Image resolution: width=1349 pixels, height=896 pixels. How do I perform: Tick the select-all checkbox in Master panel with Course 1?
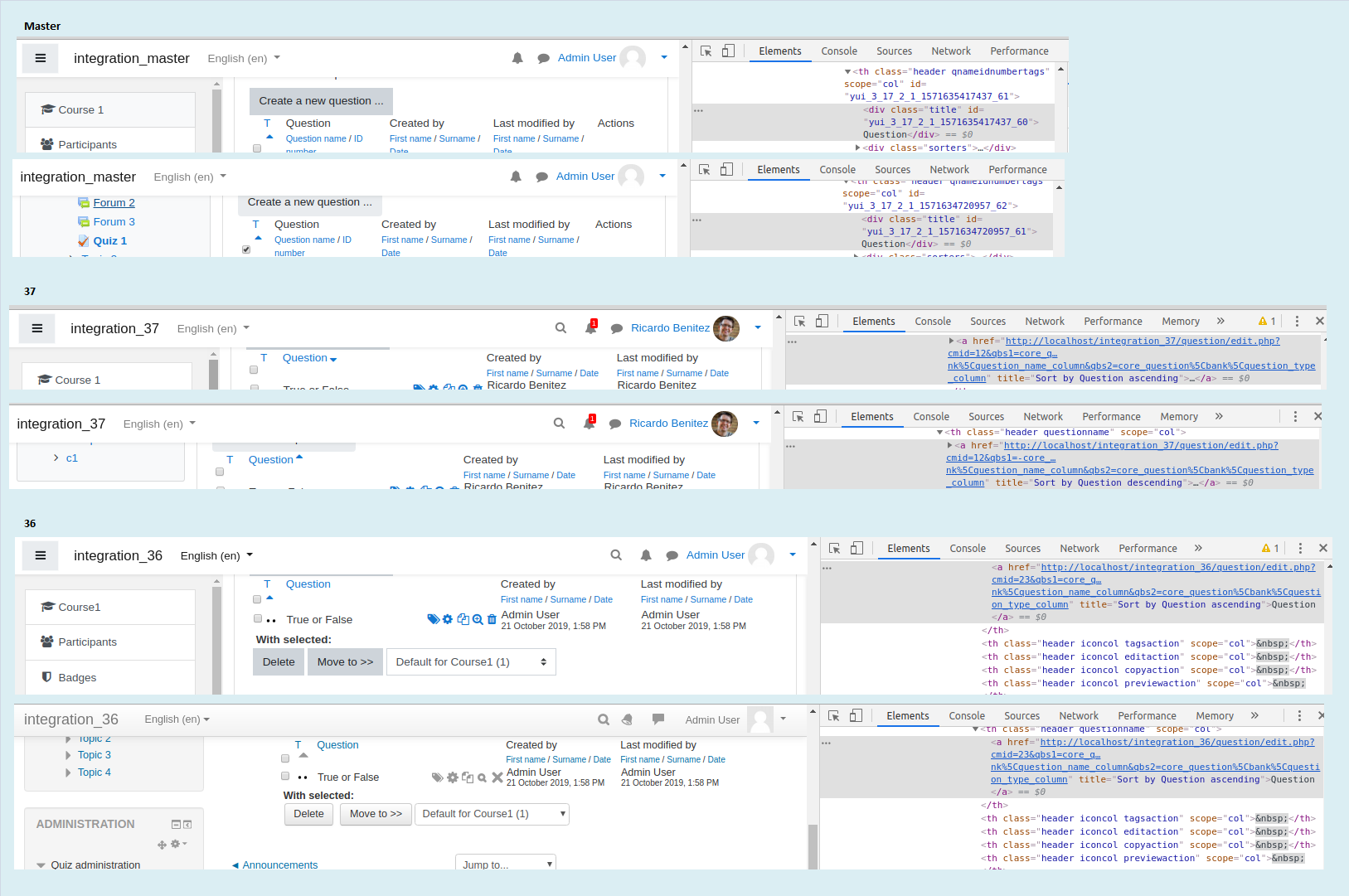coord(257,148)
